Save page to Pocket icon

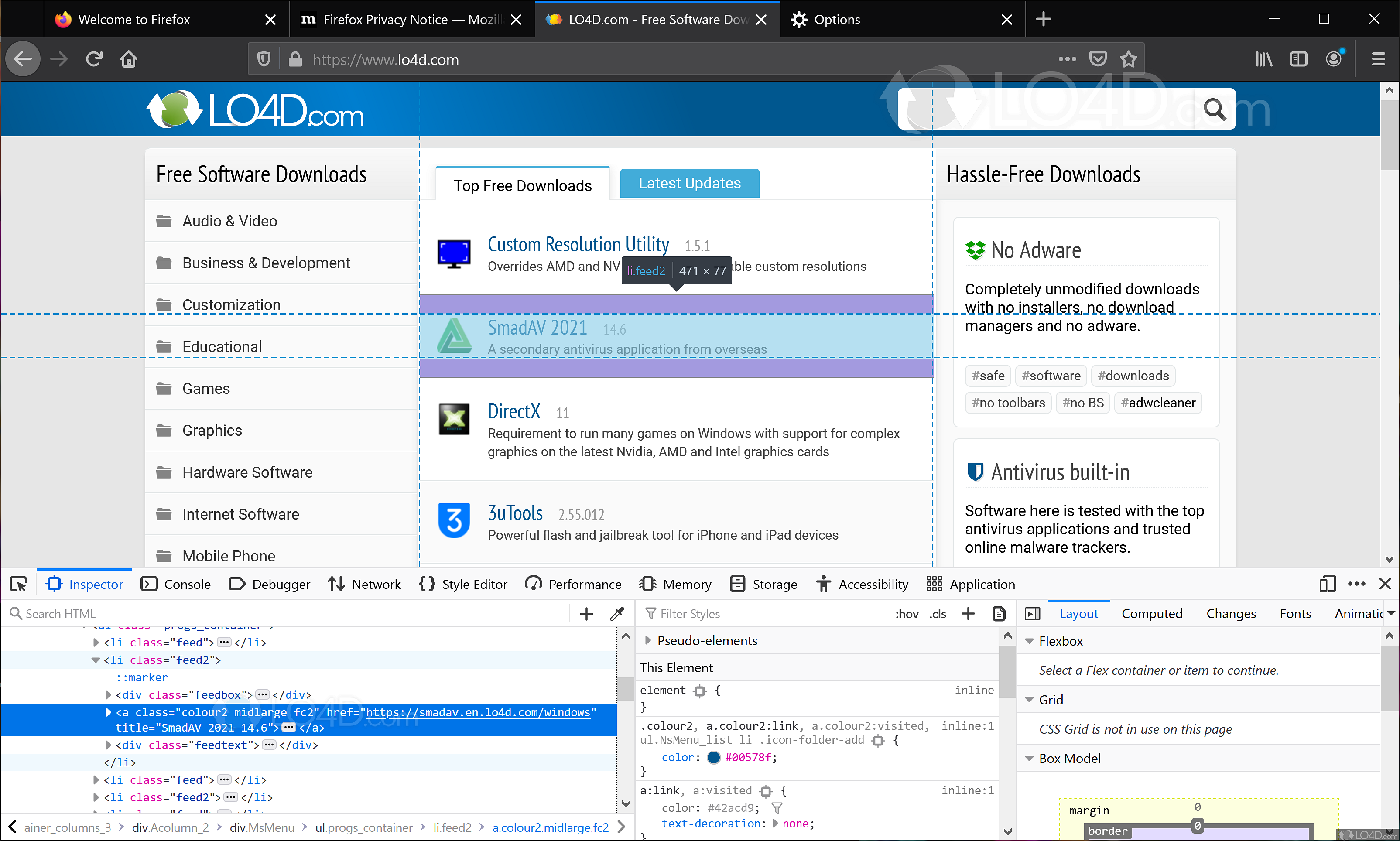tap(1098, 58)
